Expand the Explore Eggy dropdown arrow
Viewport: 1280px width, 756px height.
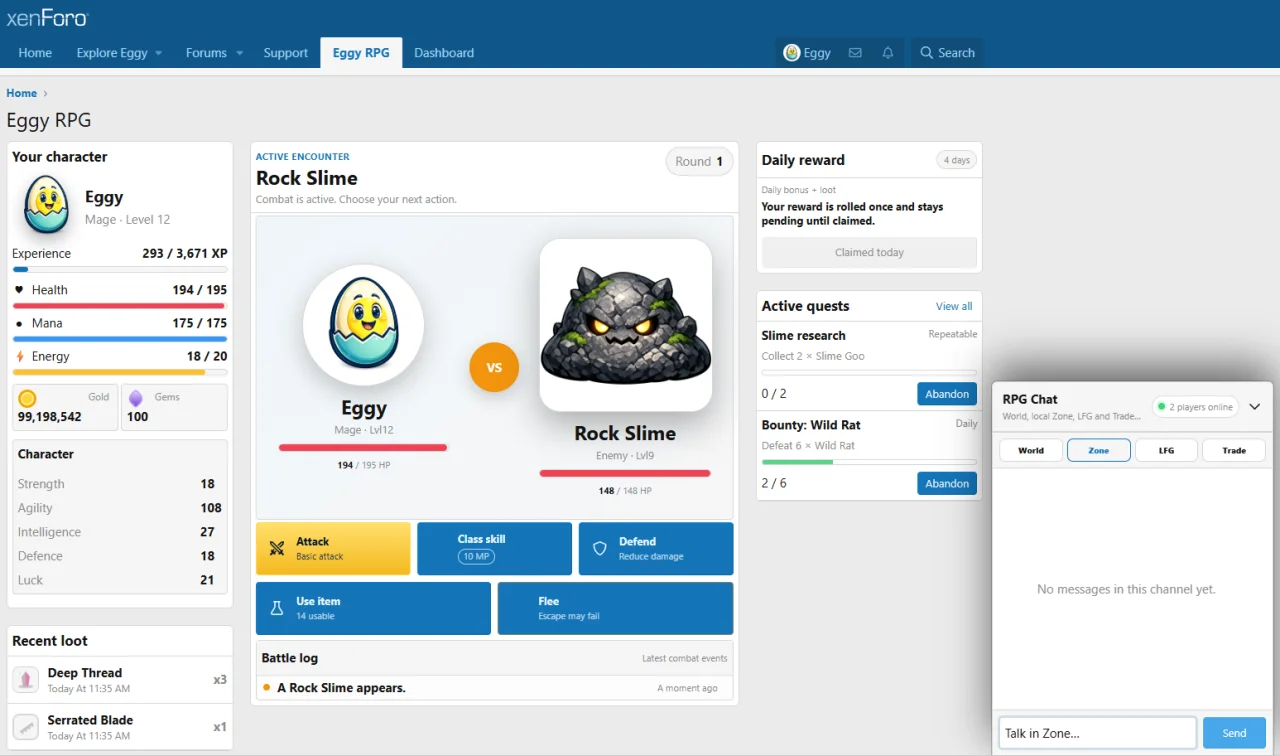(159, 53)
